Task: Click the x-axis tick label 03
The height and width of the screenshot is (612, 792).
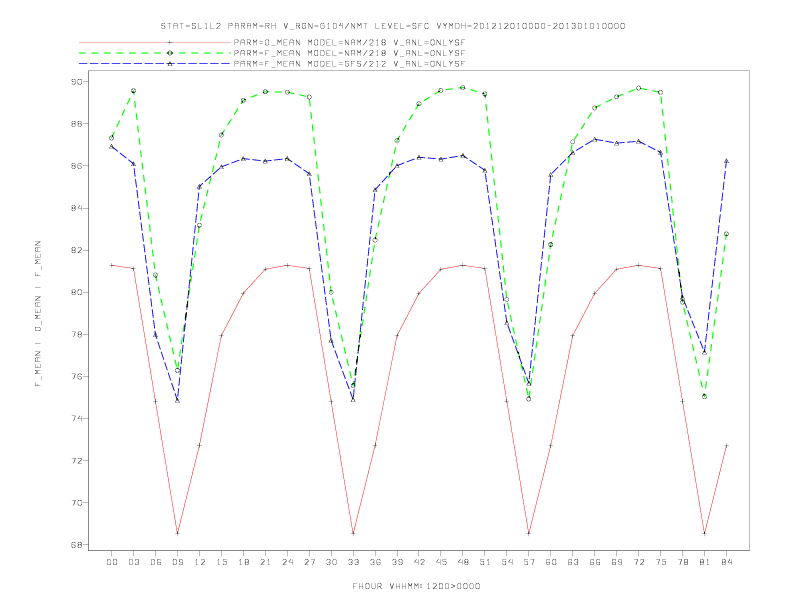Action: coord(133,562)
